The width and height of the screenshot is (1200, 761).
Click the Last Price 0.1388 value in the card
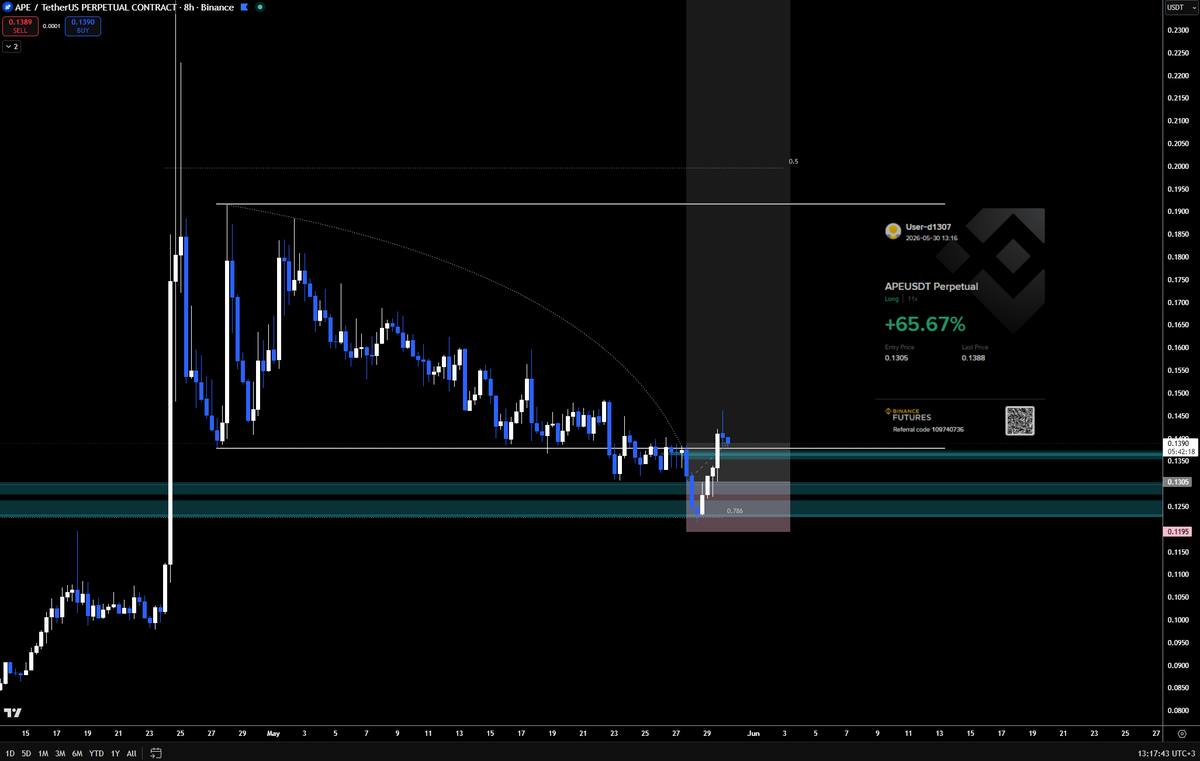coord(974,357)
